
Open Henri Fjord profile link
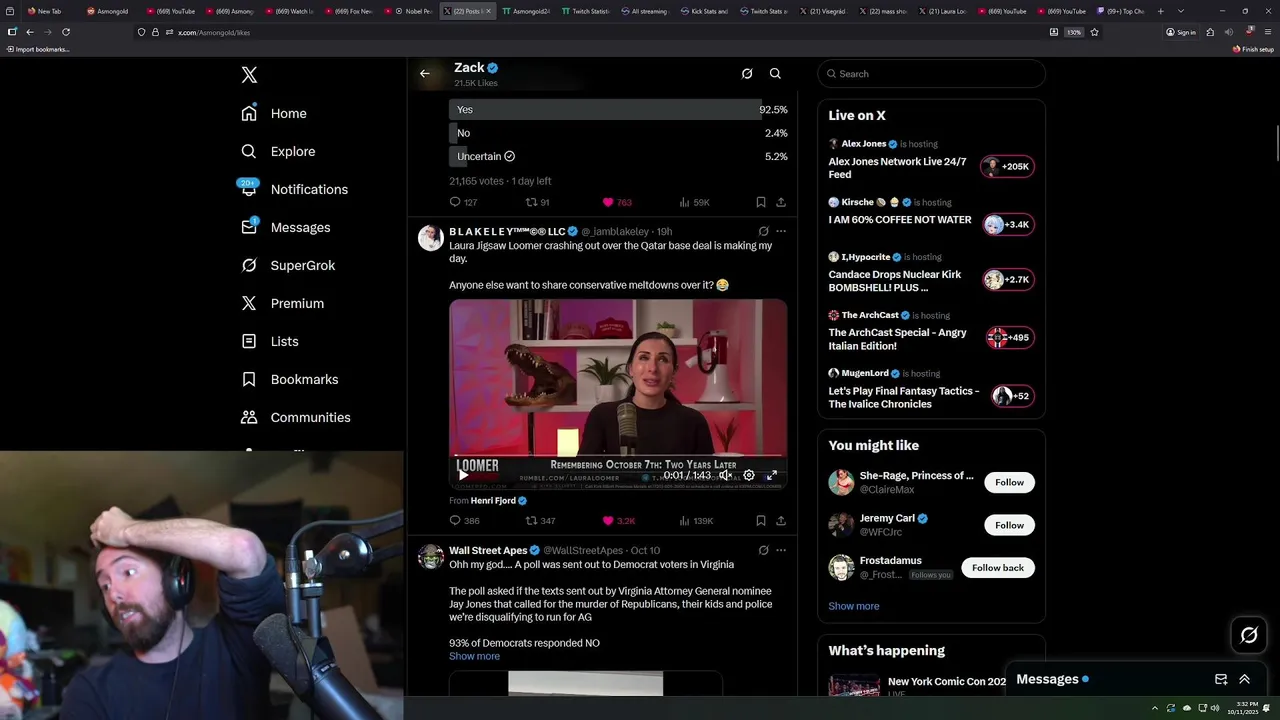pyautogui.click(x=493, y=500)
